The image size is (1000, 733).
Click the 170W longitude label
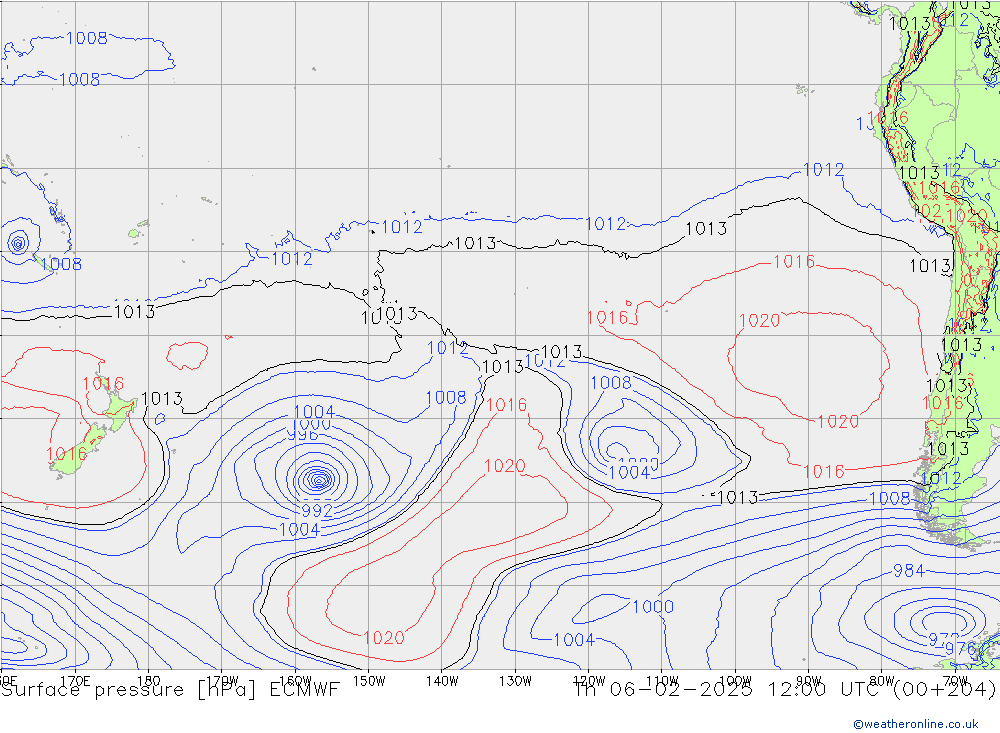click(222, 680)
